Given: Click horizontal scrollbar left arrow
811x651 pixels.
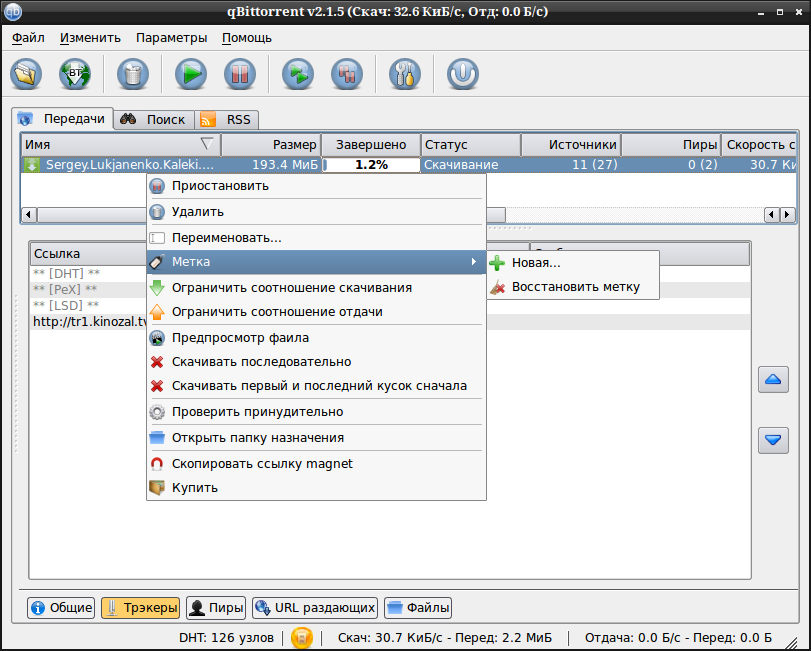Looking at the screenshot, I should (x=29, y=214).
